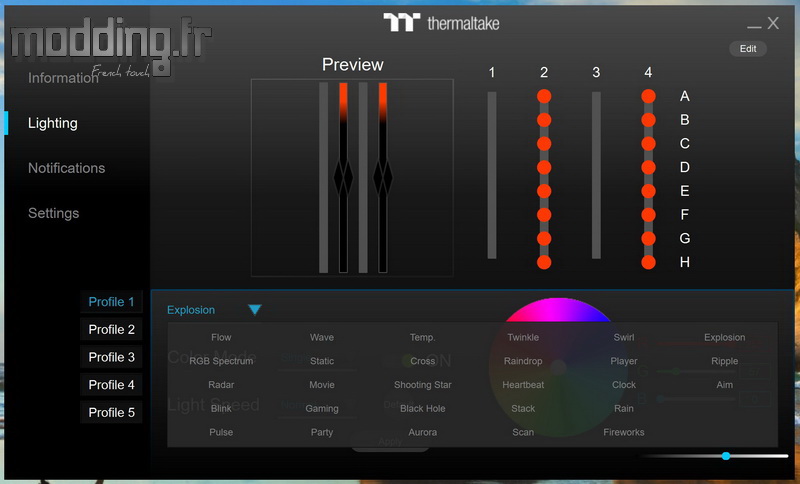This screenshot has height=484, width=800.
Task: Click the brightness slider handle
Action: [726, 455]
